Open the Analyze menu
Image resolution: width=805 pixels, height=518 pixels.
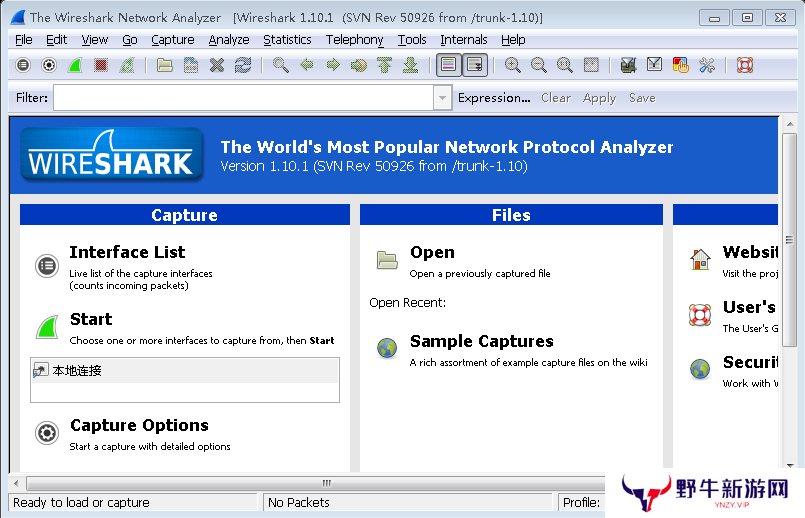[x=229, y=40]
